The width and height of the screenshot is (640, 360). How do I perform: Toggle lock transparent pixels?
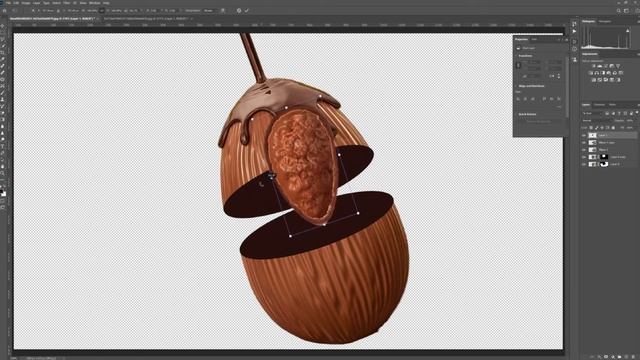(x=591, y=128)
